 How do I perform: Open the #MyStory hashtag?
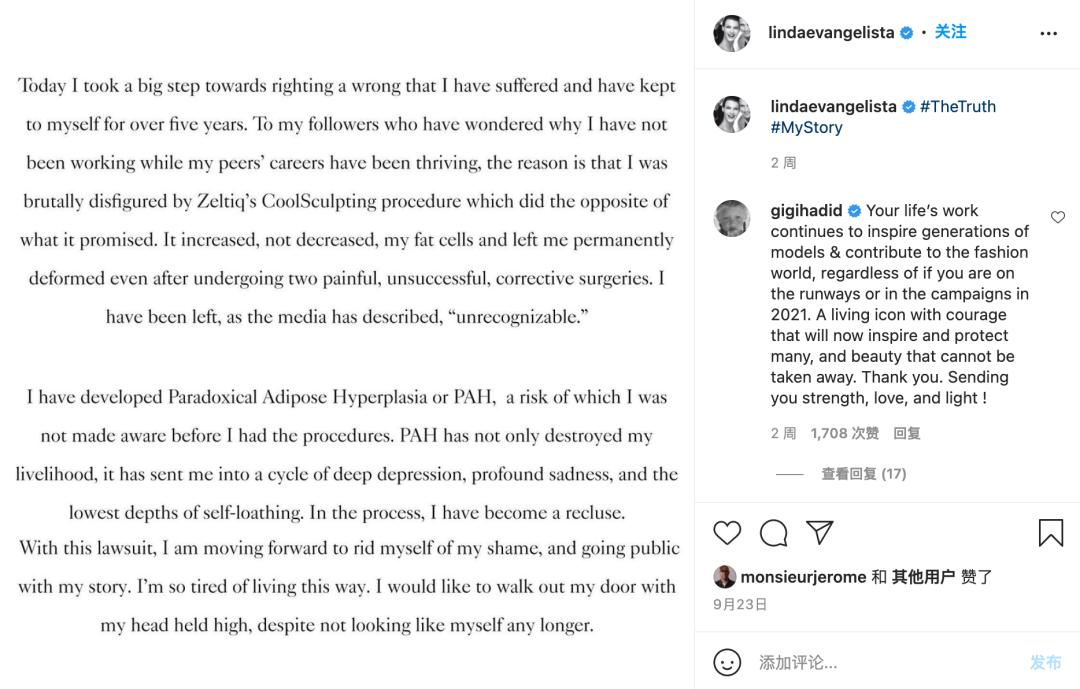(806, 127)
